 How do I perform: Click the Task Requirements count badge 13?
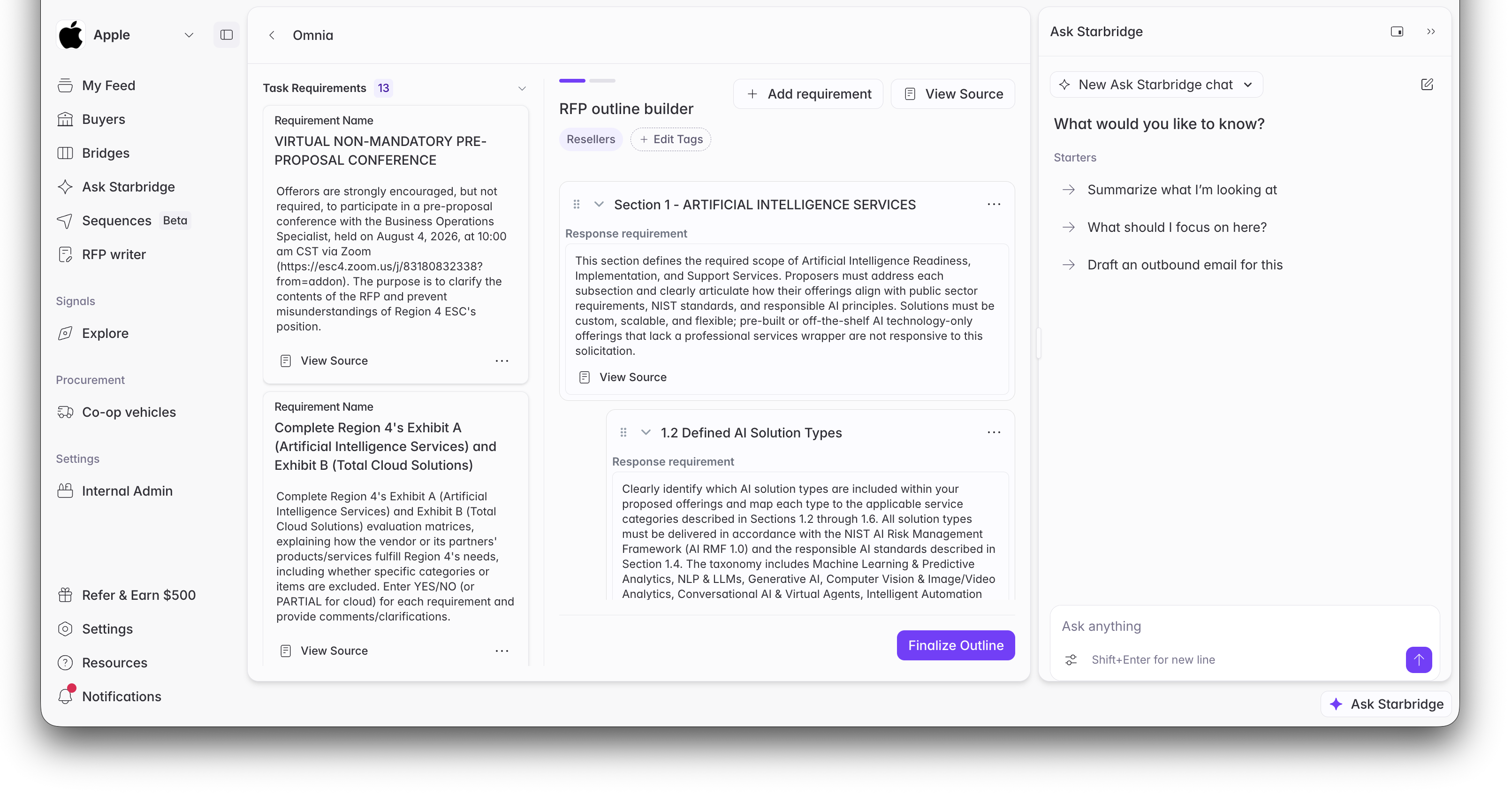coord(383,88)
